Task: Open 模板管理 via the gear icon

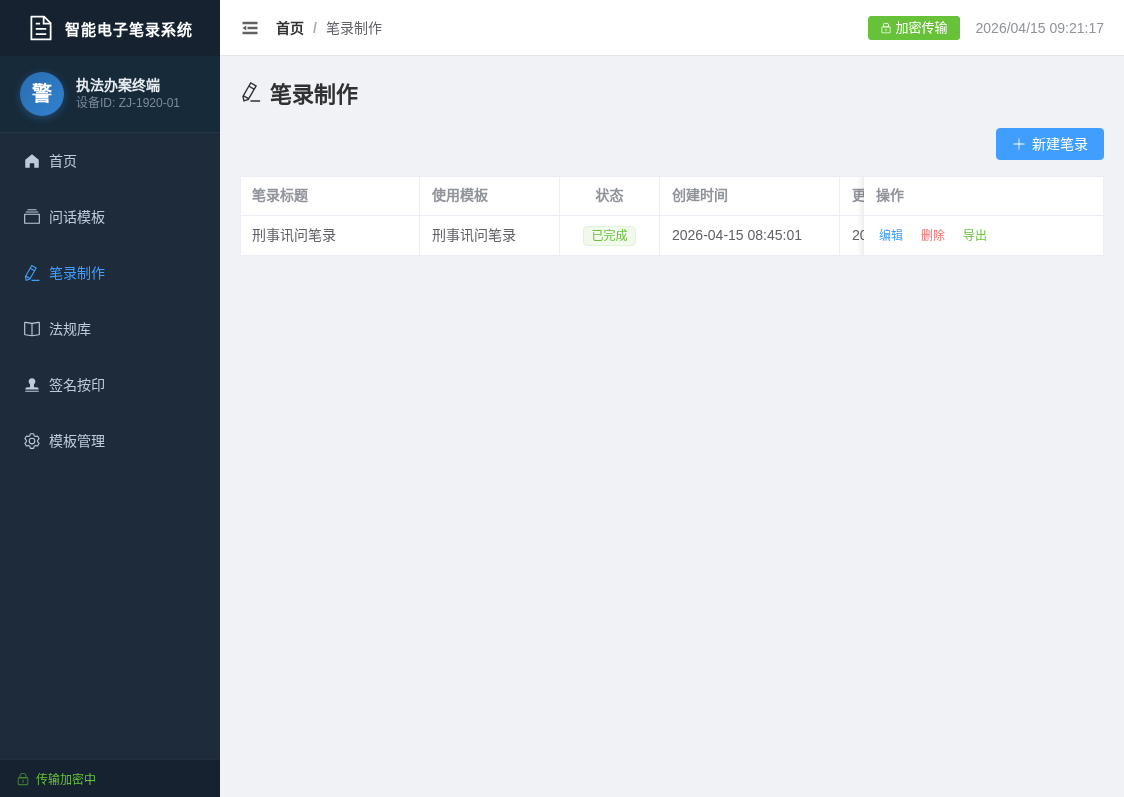Action: click(x=31, y=441)
